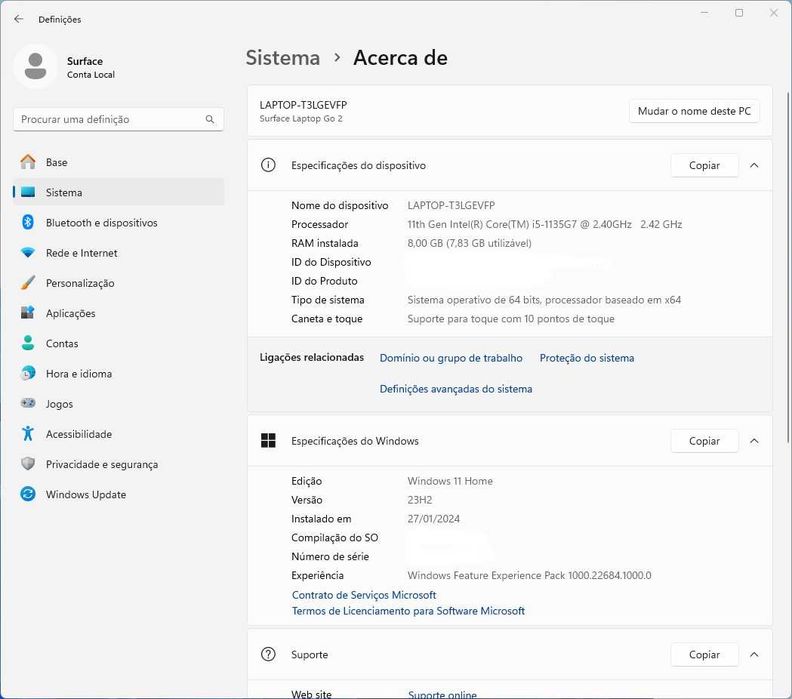
Task: Go to Personalização section
Action: coord(119,283)
